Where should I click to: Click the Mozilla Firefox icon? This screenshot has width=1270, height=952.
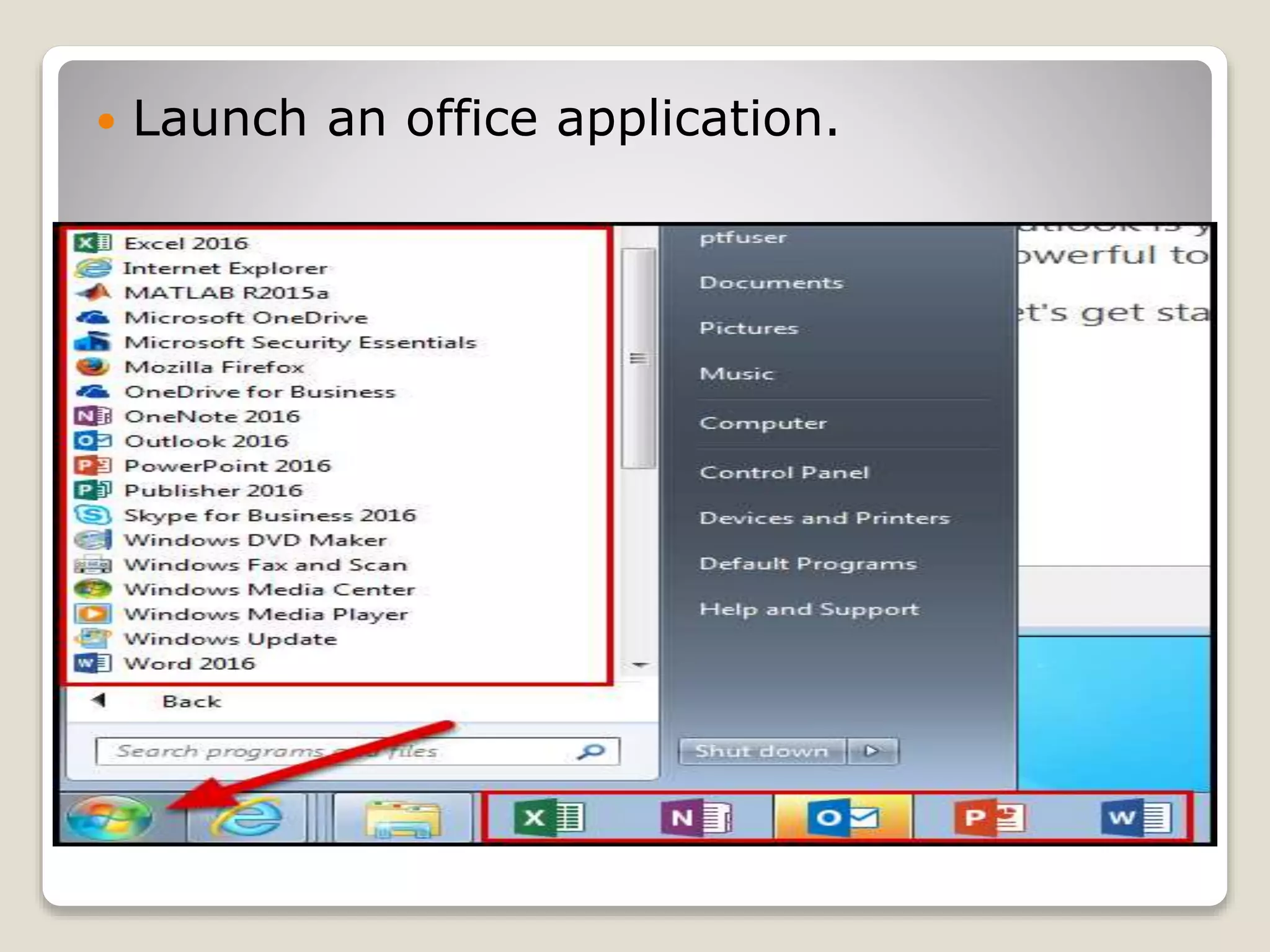pos(93,367)
